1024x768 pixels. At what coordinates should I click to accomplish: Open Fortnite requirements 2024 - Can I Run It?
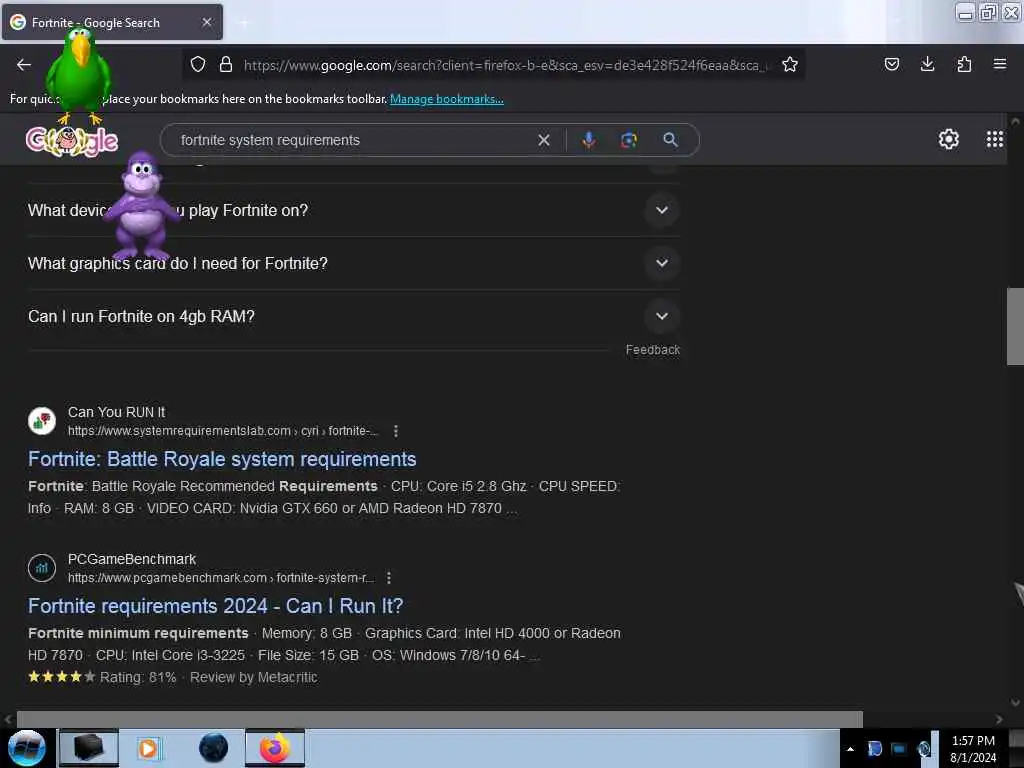pos(216,606)
